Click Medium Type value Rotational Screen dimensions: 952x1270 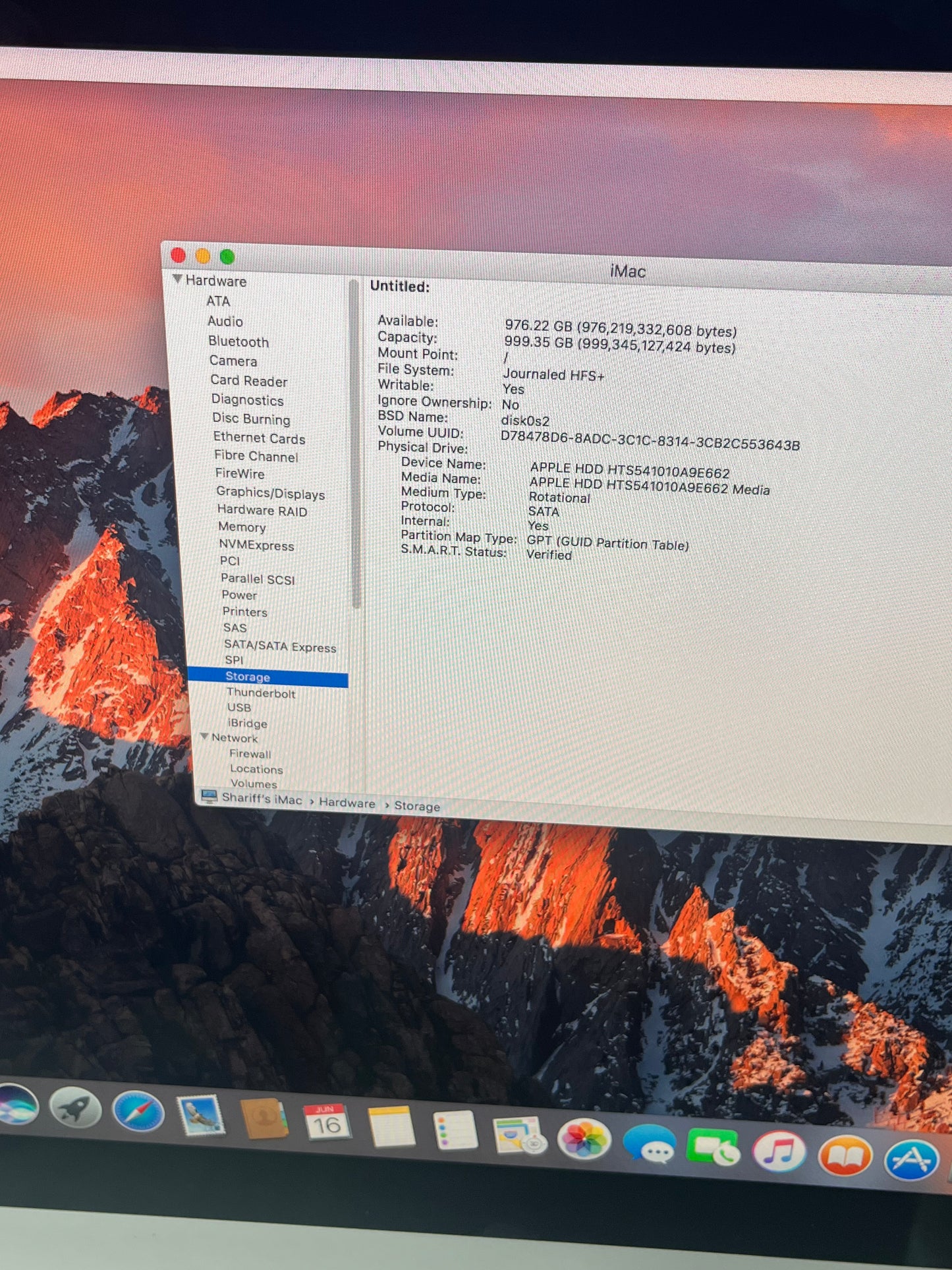tap(559, 498)
